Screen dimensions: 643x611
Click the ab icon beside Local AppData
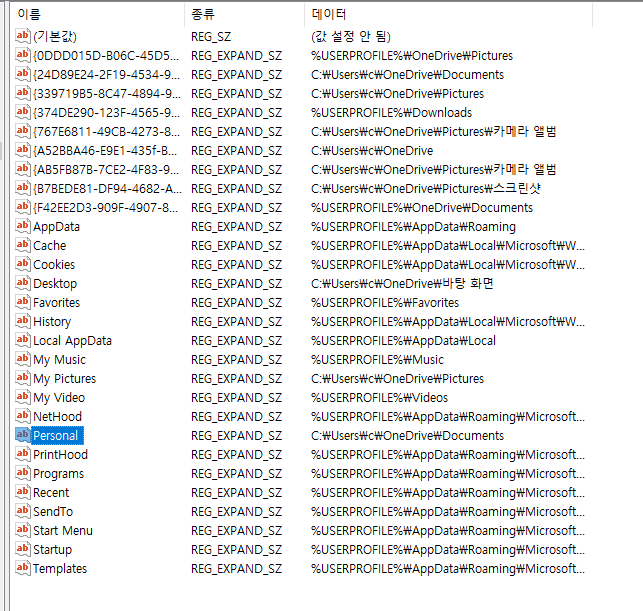(23, 340)
